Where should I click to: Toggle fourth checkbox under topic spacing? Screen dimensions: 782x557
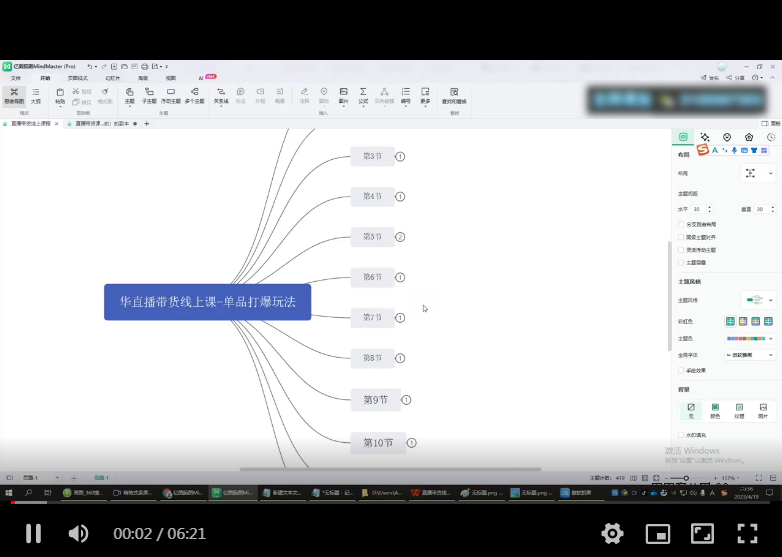(681, 262)
